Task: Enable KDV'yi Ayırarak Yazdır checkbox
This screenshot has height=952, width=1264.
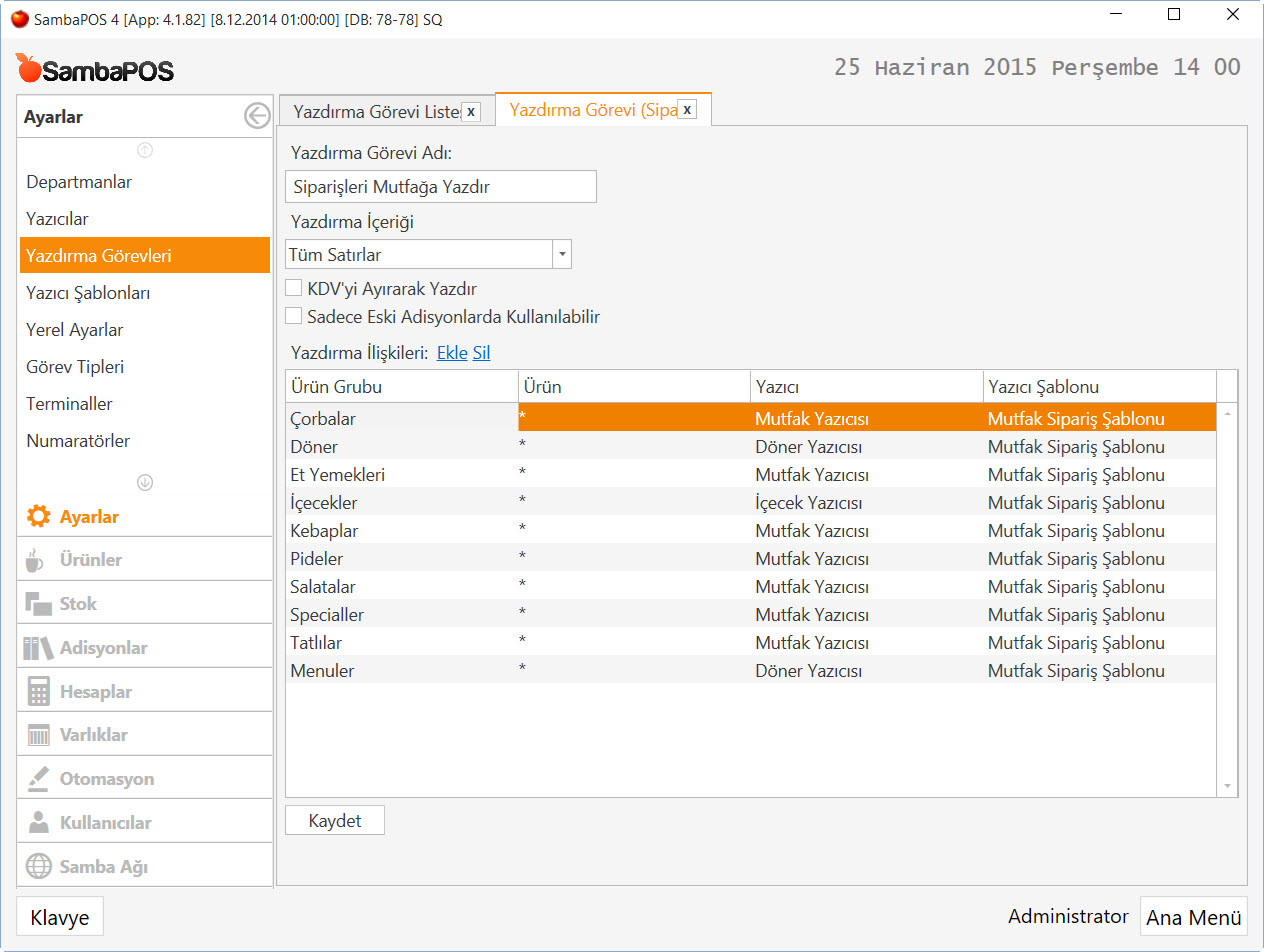Action: (294, 289)
